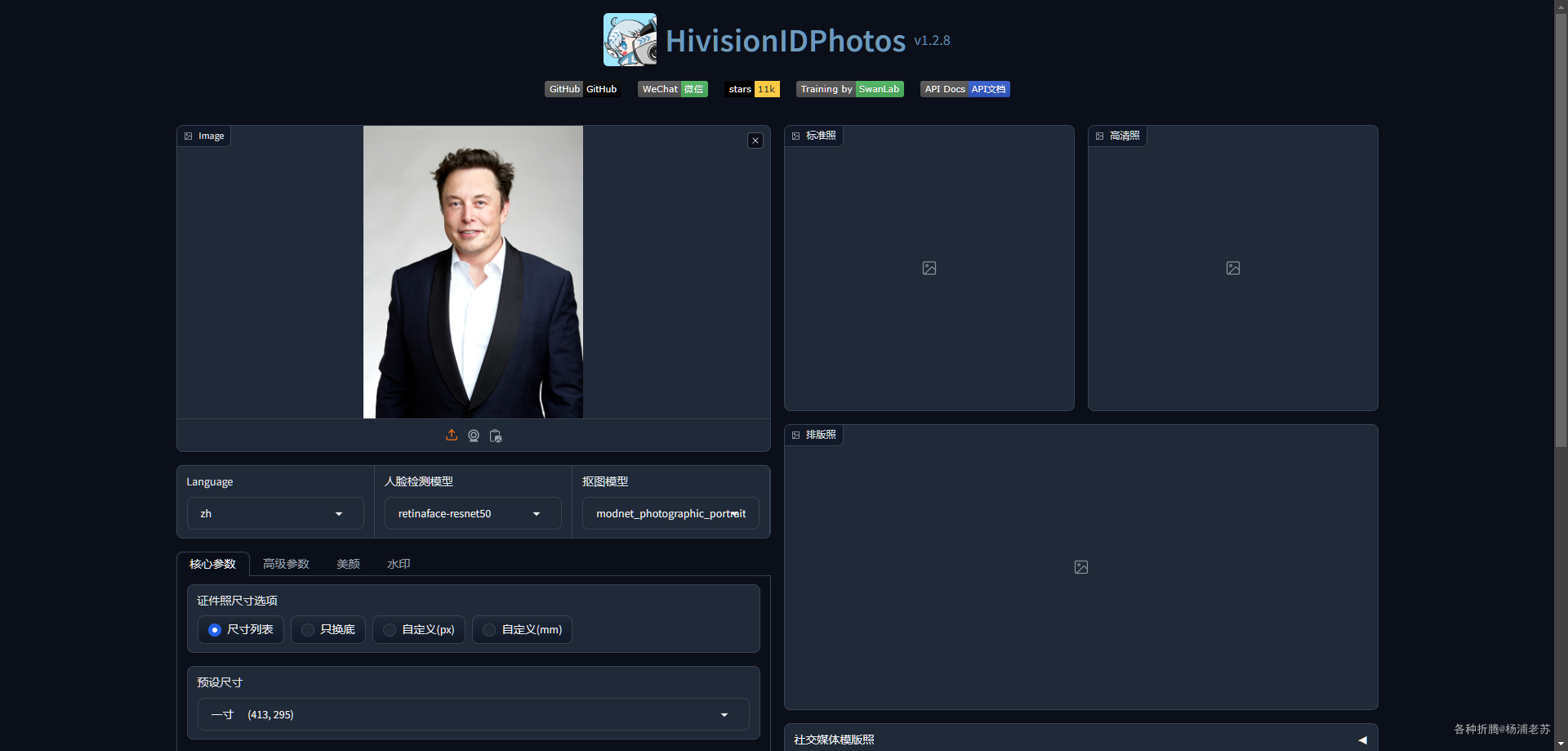Click the placeholder icon in 高清照 panel

(x=1233, y=268)
